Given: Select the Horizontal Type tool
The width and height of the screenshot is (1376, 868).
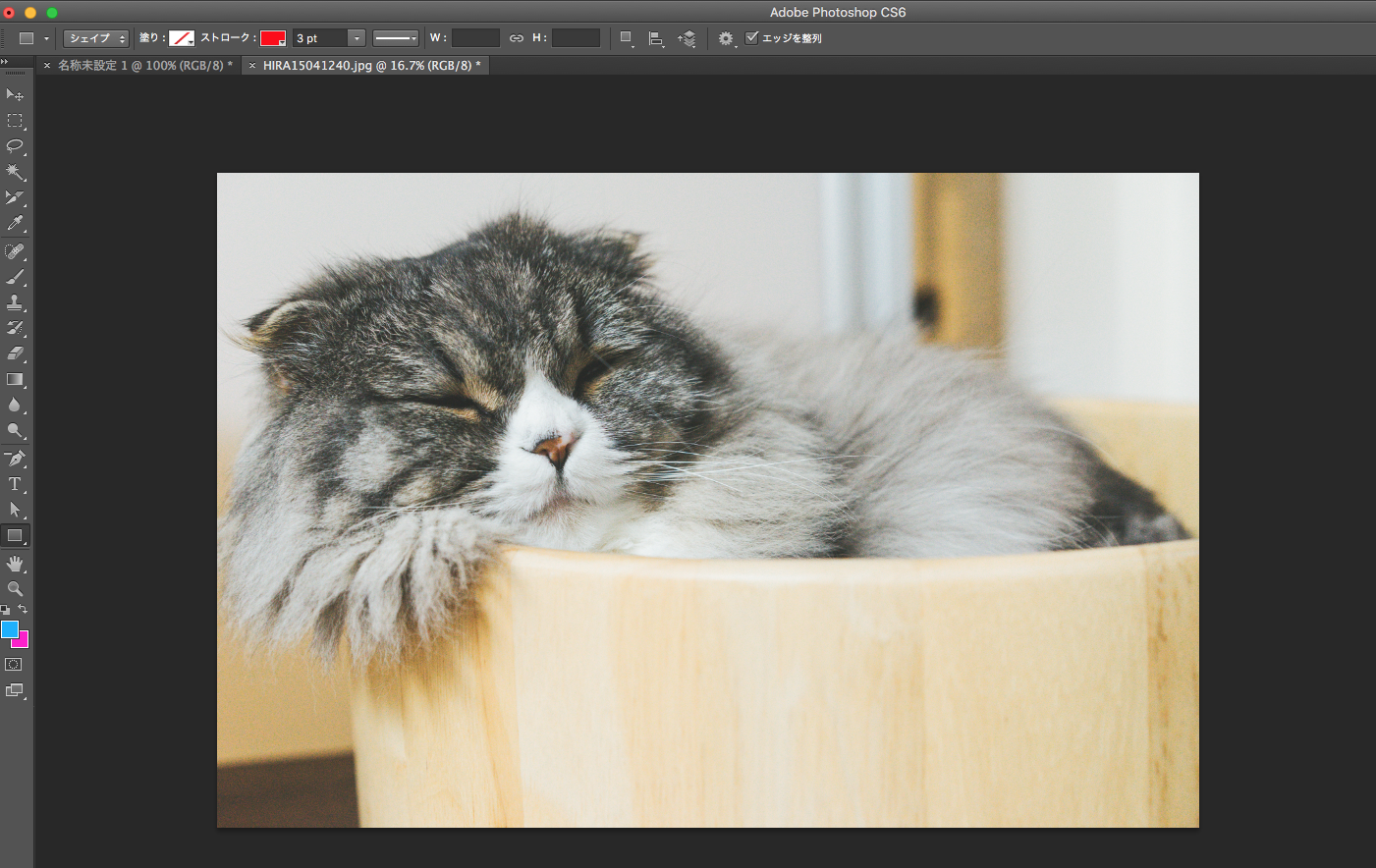Looking at the screenshot, I should point(15,484).
